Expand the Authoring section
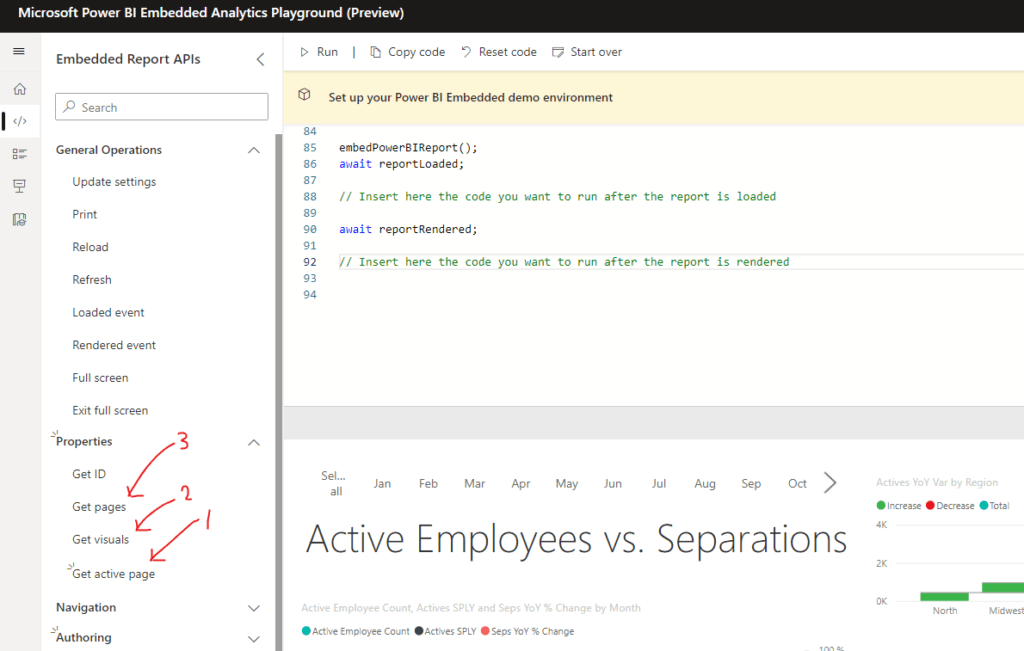1024x651 pixels. 254,638
